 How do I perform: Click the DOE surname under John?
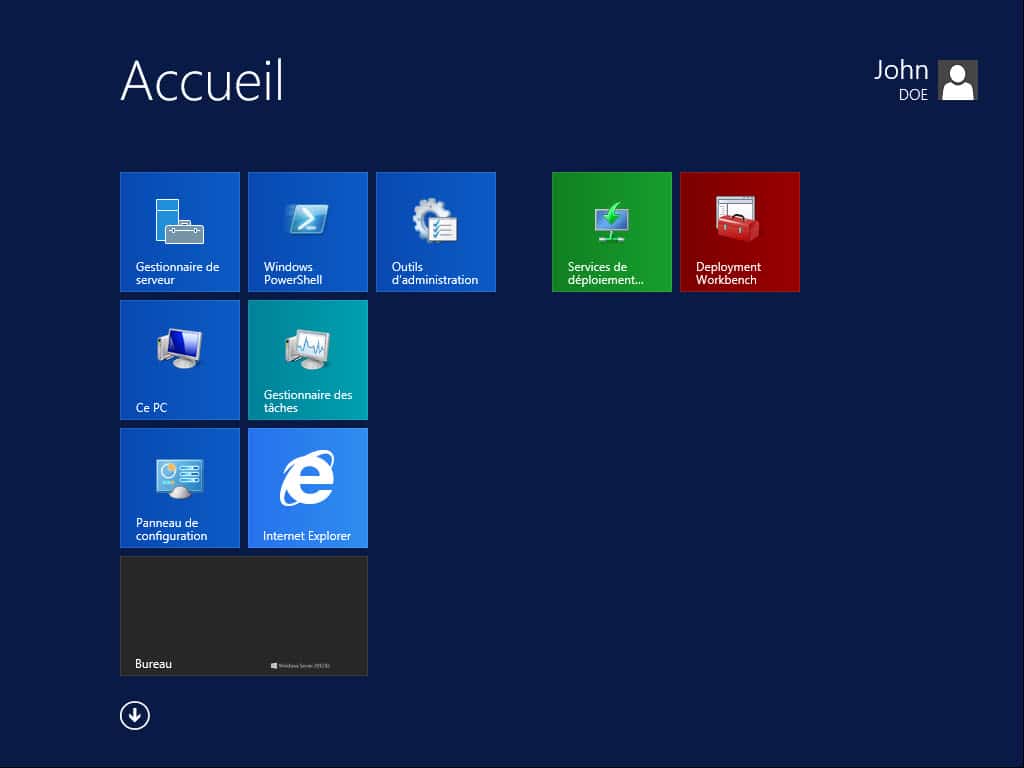click(913, 95)
